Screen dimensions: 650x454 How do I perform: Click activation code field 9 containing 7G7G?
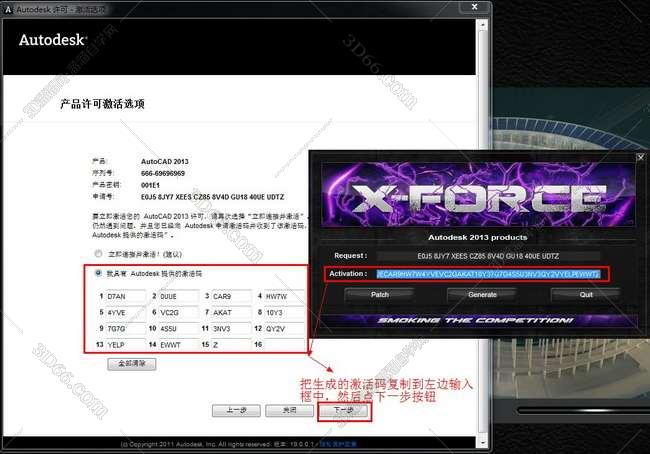(x=126, y=328)
